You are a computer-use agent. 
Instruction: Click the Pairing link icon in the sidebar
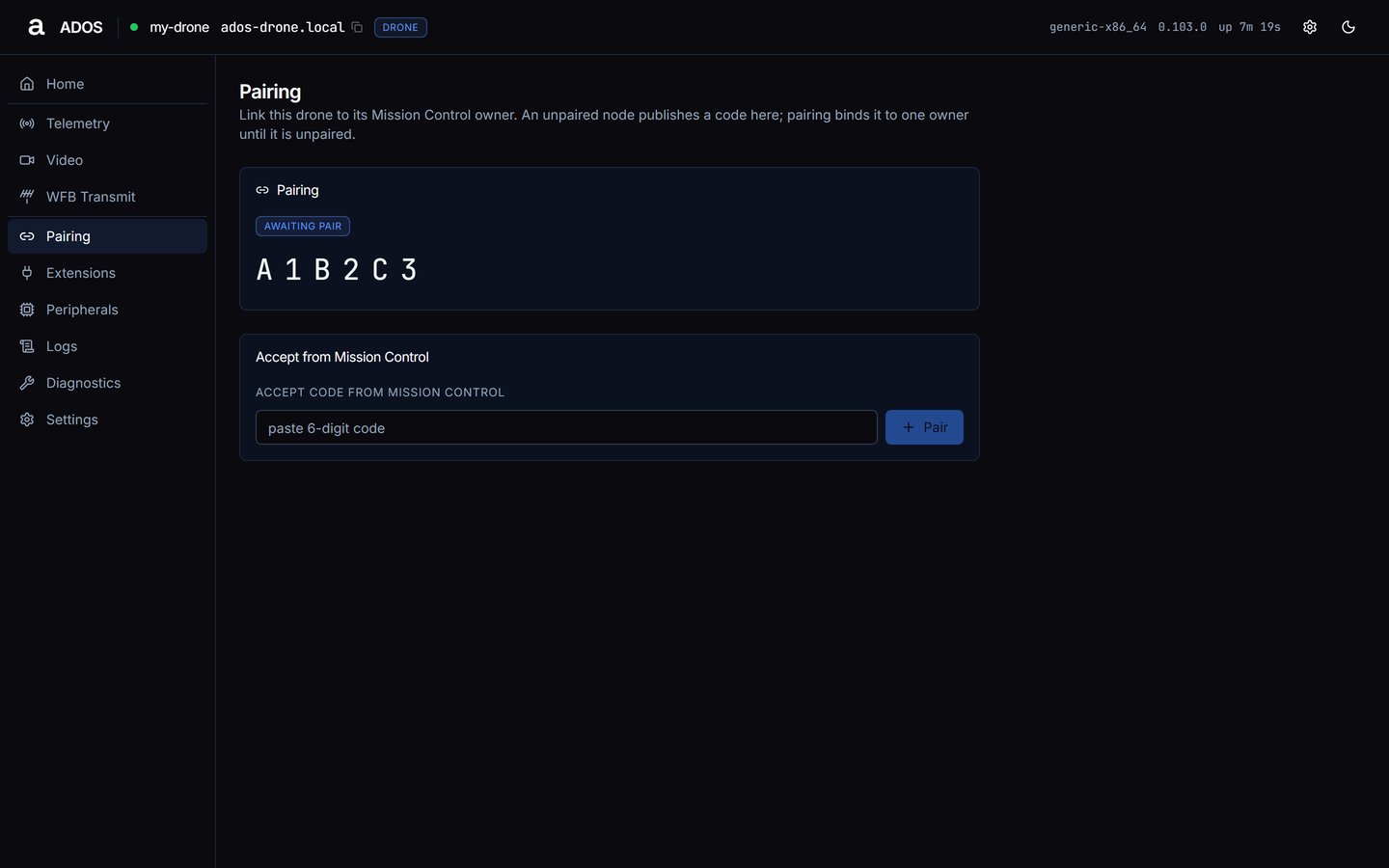coord(27,236)
